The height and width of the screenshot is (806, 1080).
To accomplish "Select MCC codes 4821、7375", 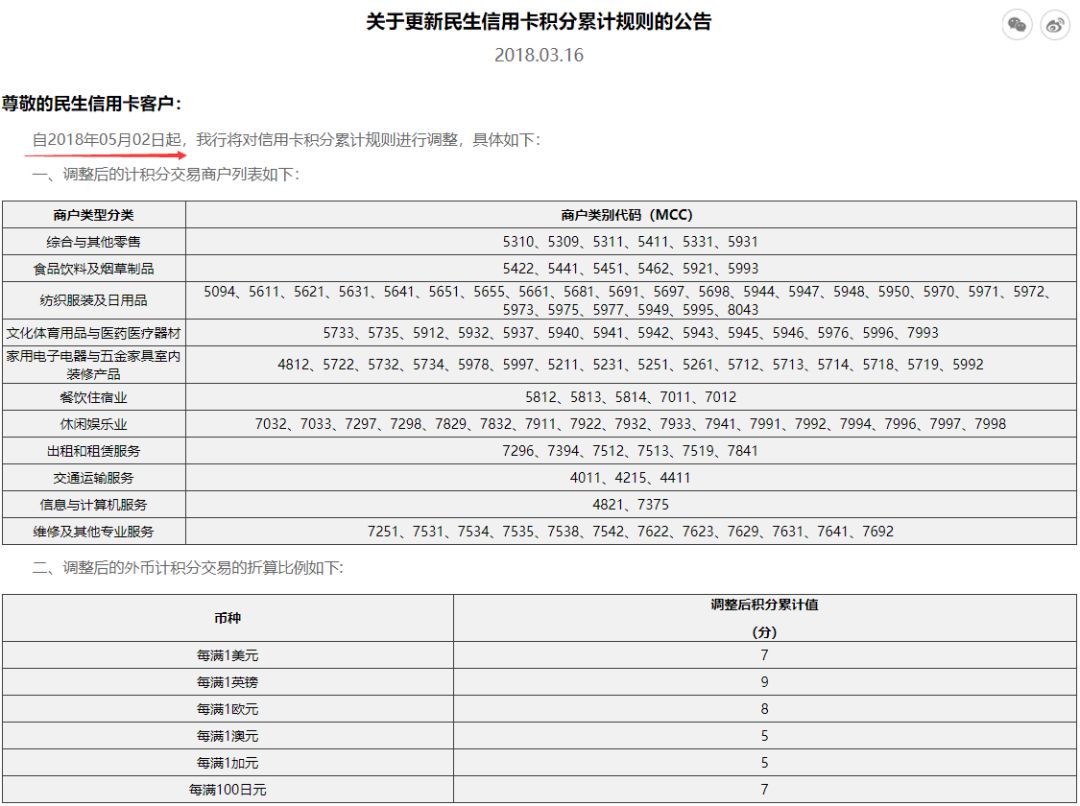I will click(x=631, y=505).
